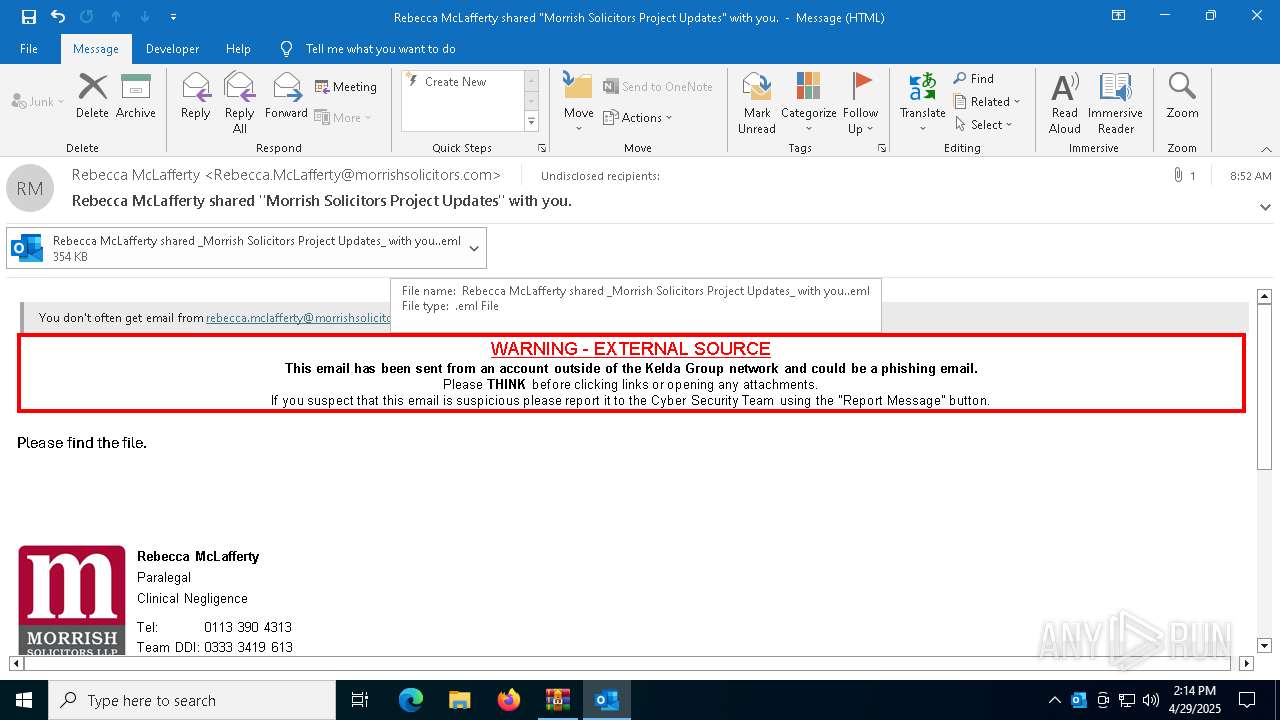Expand the Quick Steps gallery
Screen dimensions: 1280x720
point(531,122)
